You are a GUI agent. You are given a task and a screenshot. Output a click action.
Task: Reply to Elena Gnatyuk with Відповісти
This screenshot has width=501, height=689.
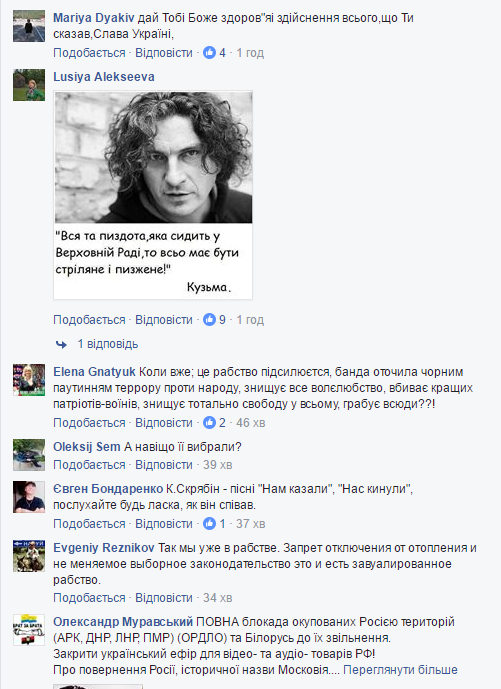click(164, 423)
